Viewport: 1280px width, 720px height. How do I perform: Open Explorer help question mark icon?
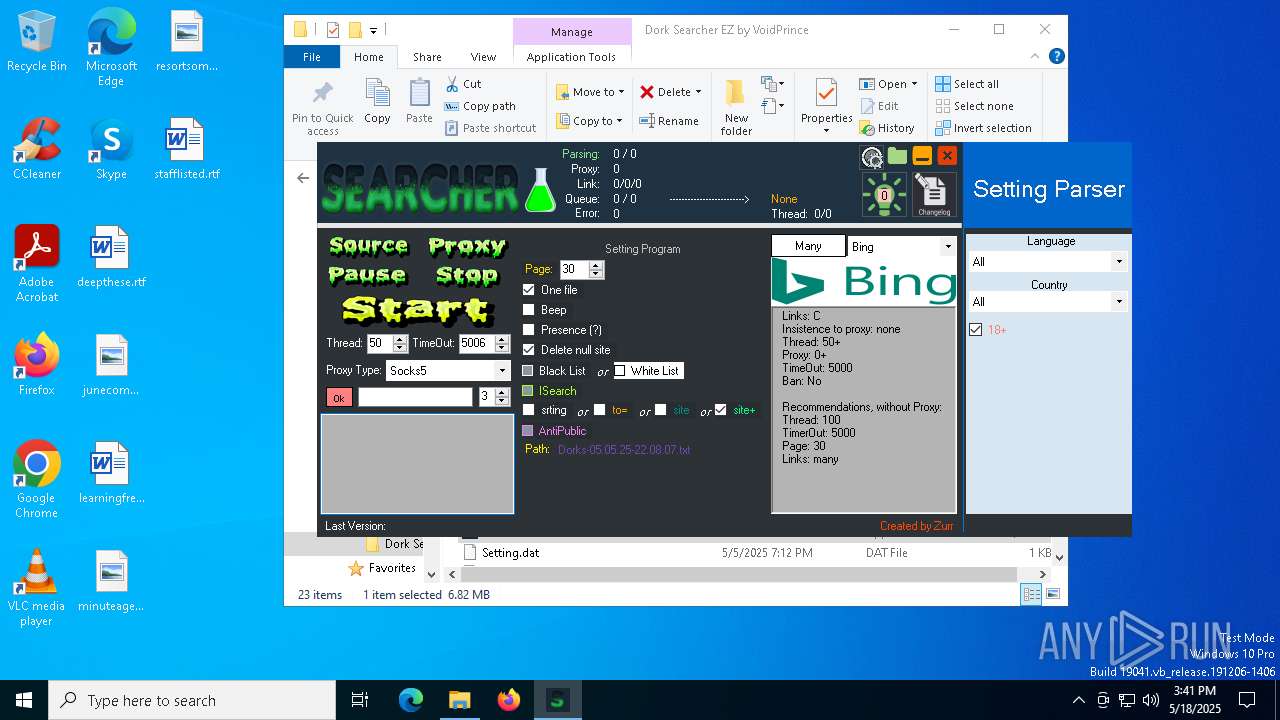(x=1056, y=57)
